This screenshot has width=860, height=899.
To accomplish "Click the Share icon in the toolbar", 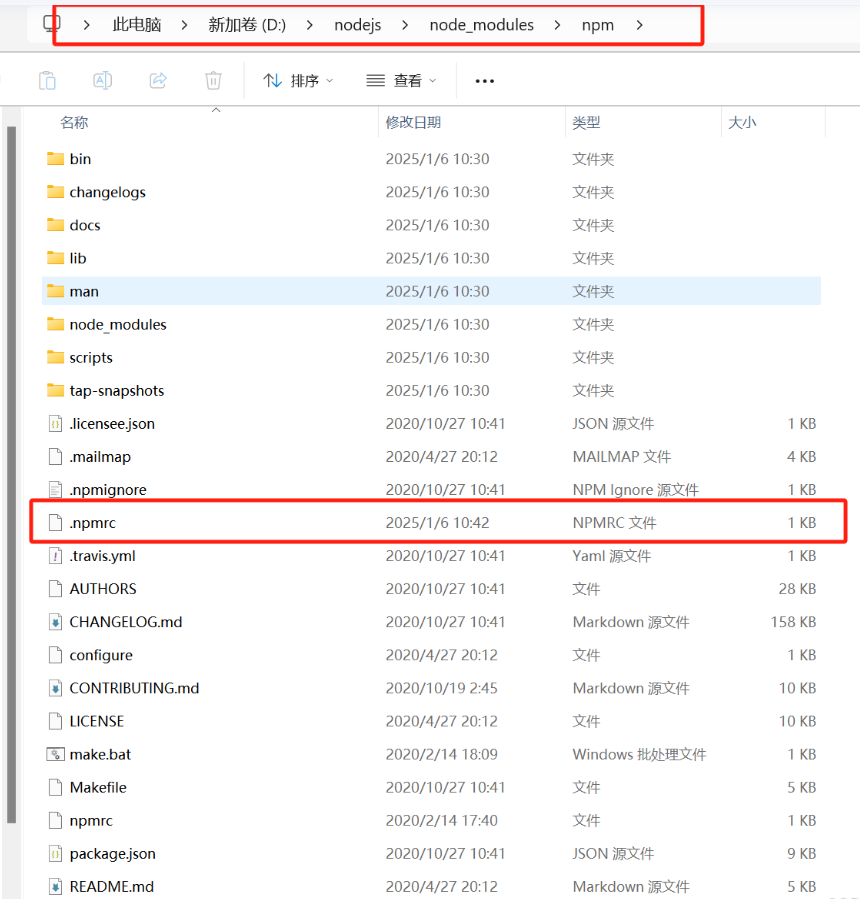I will [157, 81].
